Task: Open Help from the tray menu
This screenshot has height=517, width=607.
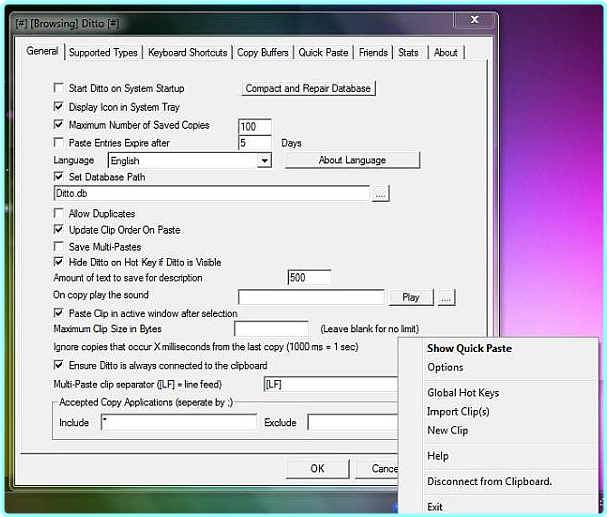Action: 498,456
